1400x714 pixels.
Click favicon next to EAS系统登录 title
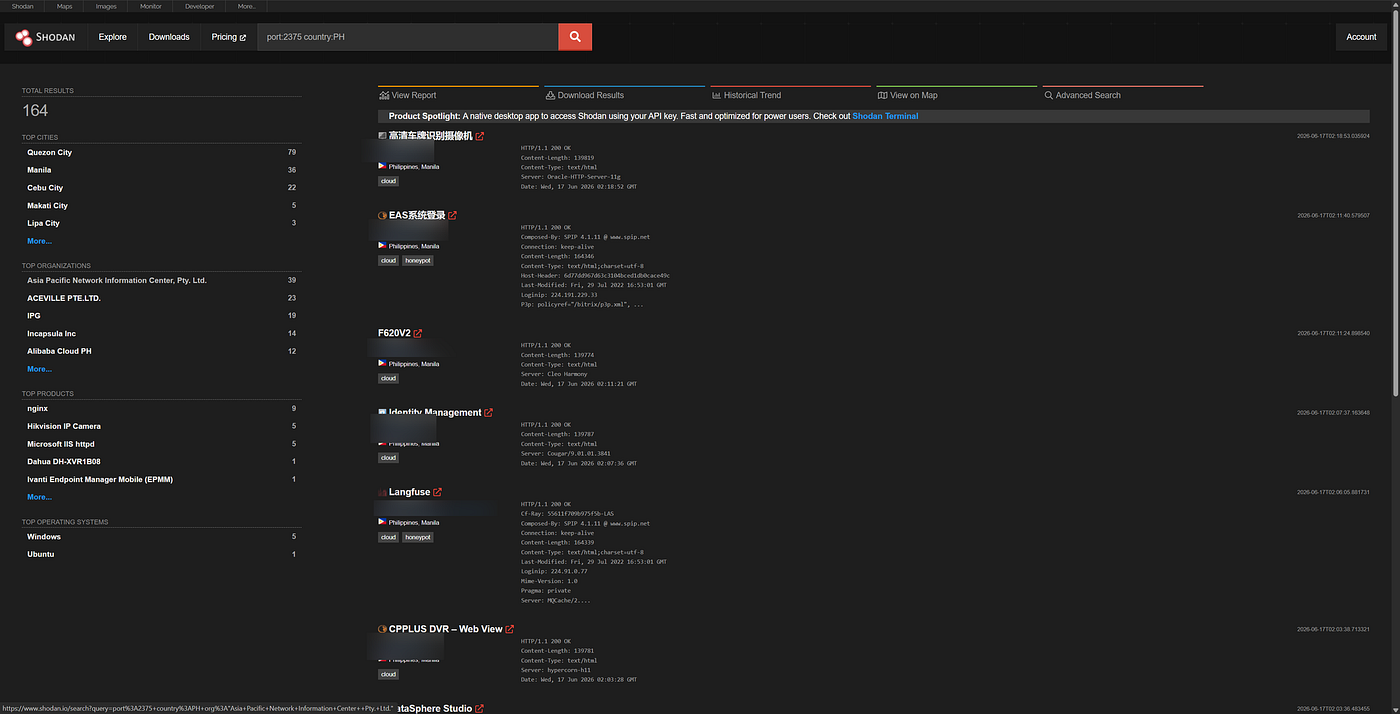coord(382,215)
